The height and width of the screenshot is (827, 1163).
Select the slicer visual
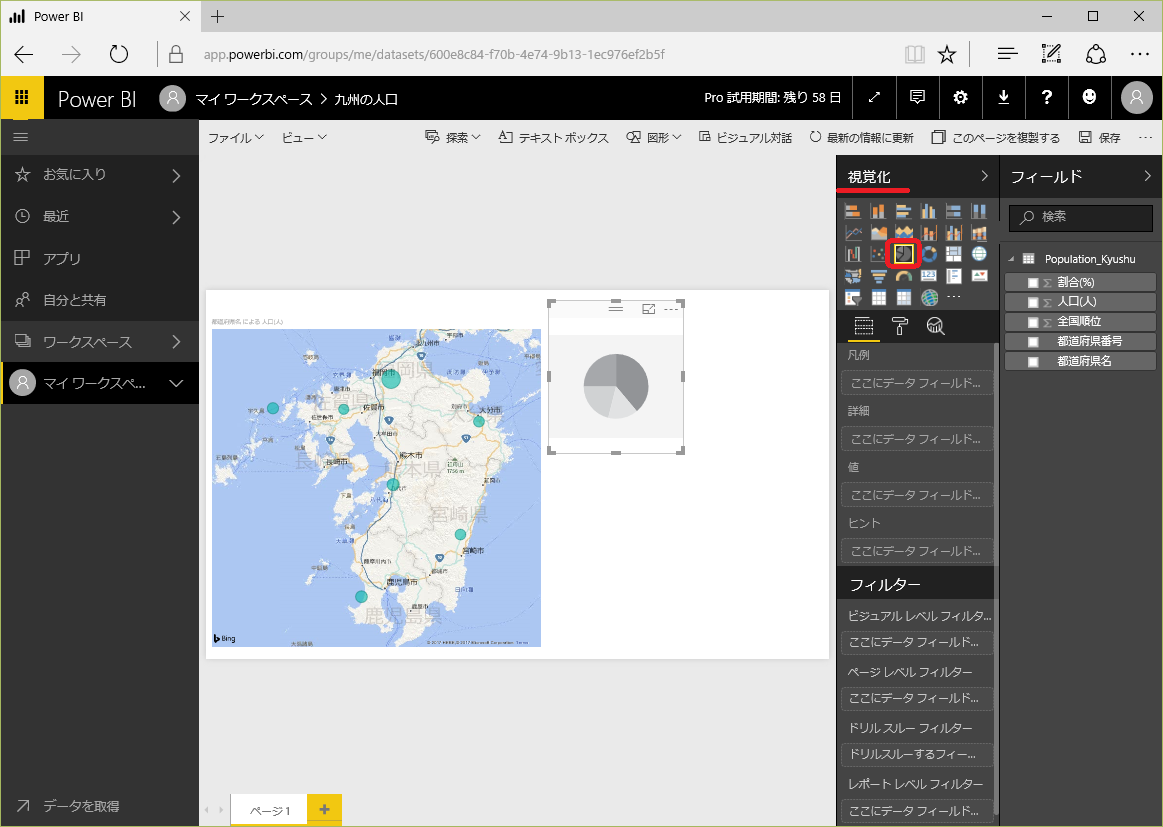click(853, 297)
